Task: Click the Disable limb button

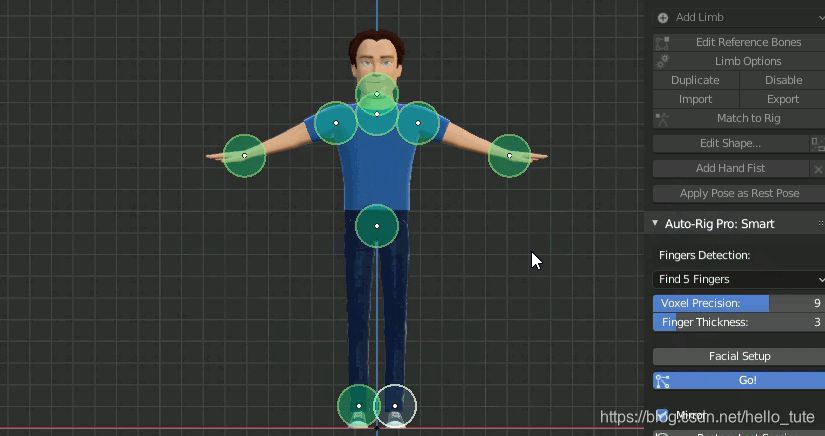Action: [783, 80]
